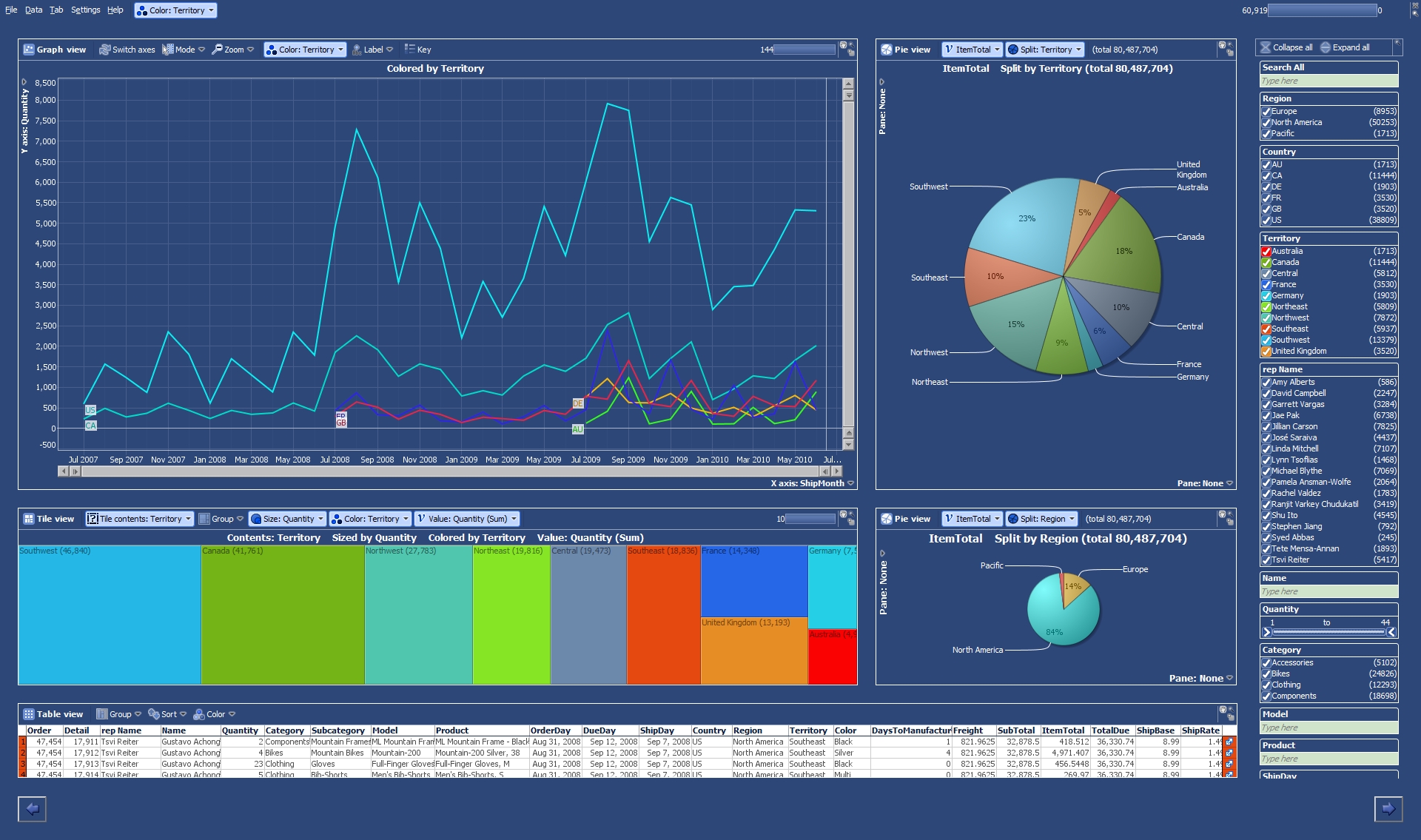Click the Switch axes icon

tap(105, 50)
